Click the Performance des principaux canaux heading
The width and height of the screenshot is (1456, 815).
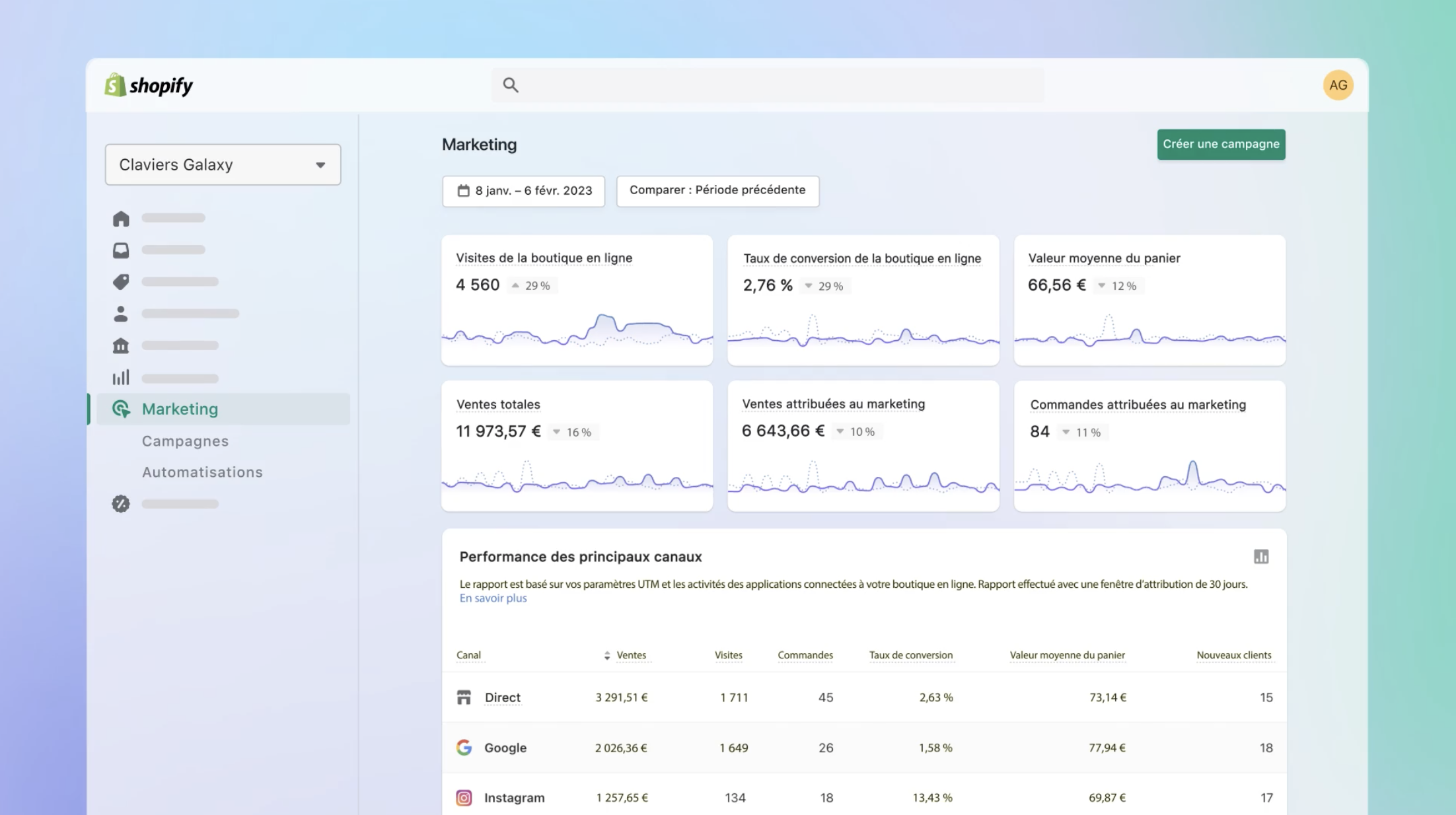581,557
